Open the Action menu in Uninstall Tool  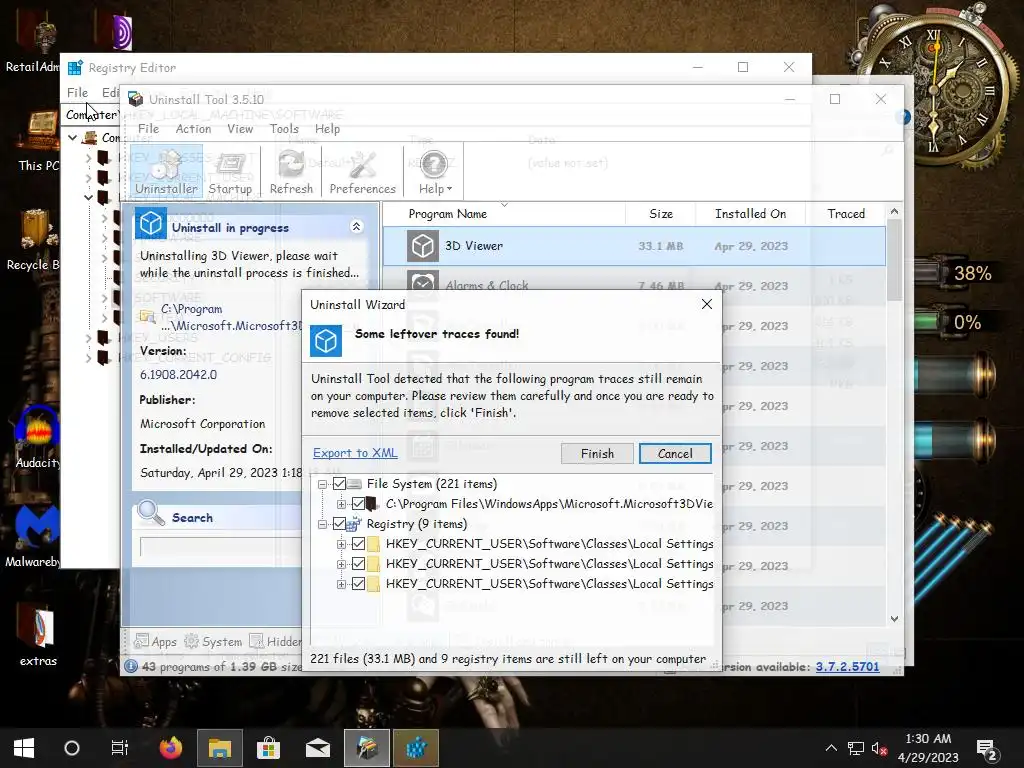pos(193,129)
